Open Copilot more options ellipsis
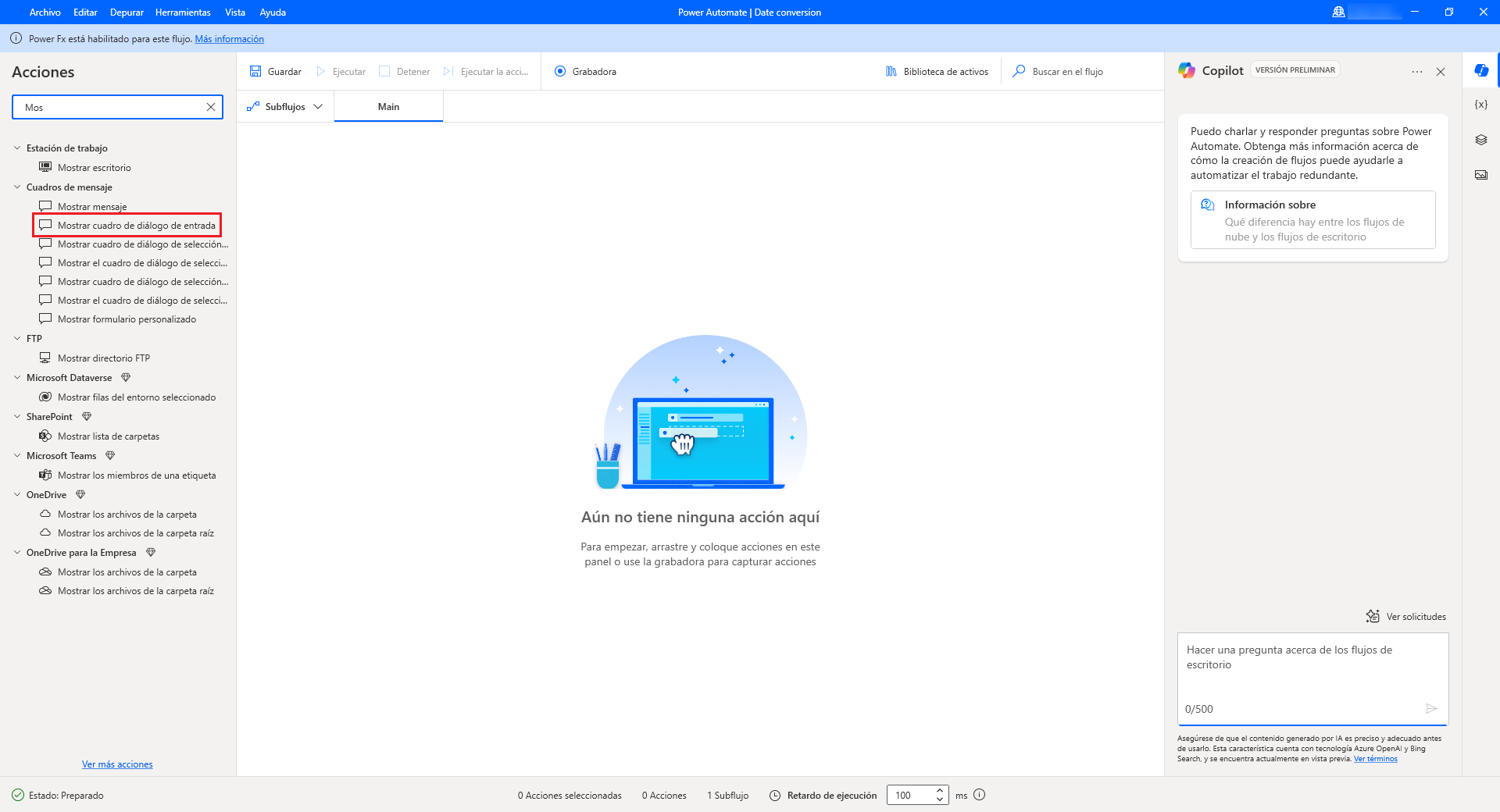The height and width of the screenshot is (812, 1500). [x=1417, y=72]
